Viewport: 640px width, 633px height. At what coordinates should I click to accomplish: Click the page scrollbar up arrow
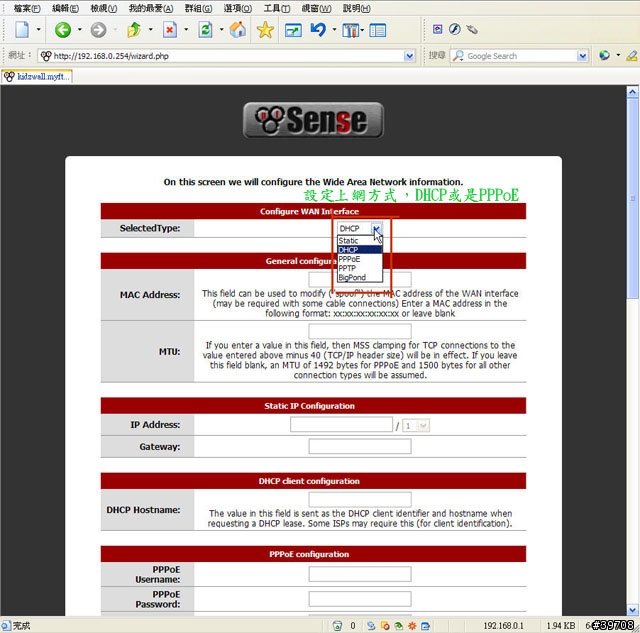click(x=632, y=91)
